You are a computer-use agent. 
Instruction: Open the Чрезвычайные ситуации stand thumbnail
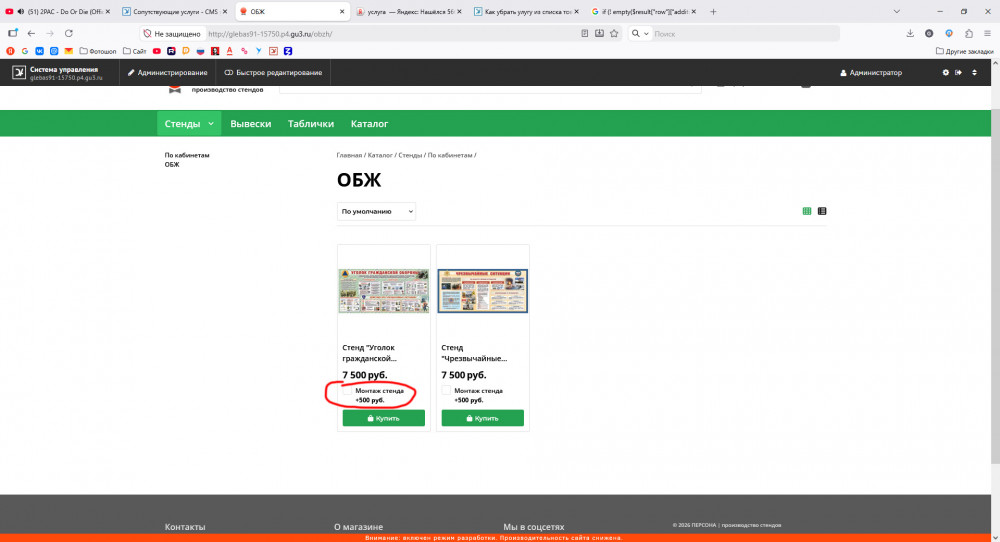pos(483,291)
